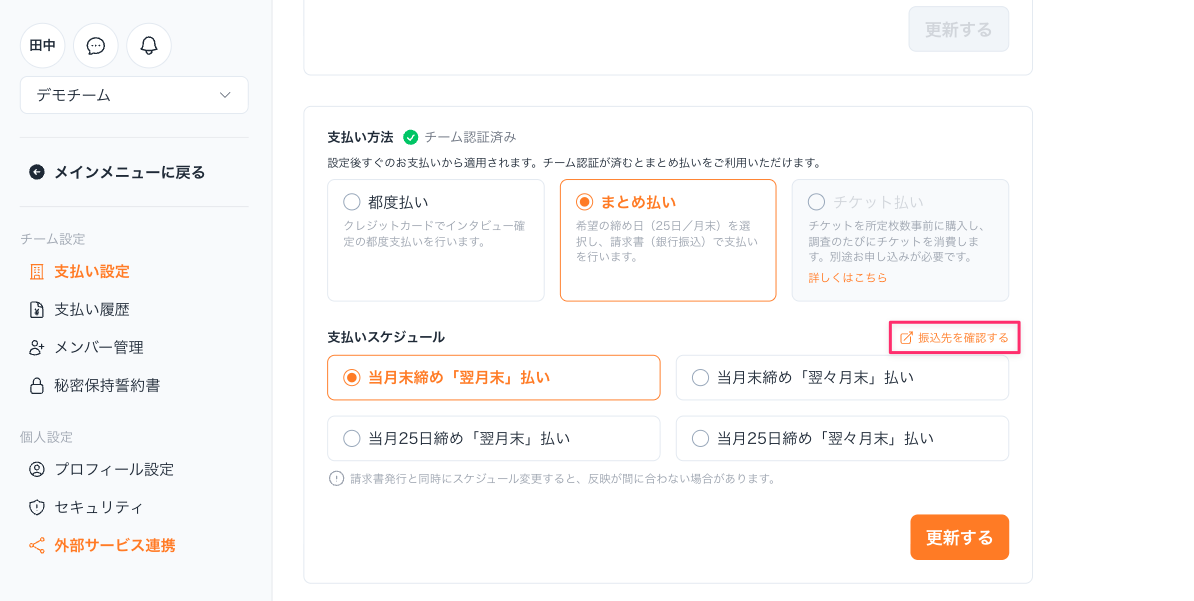Viewport: 1194px width, 601px height.
Task: Expand the デモチーム team dropdown
Action: [134, 95]
